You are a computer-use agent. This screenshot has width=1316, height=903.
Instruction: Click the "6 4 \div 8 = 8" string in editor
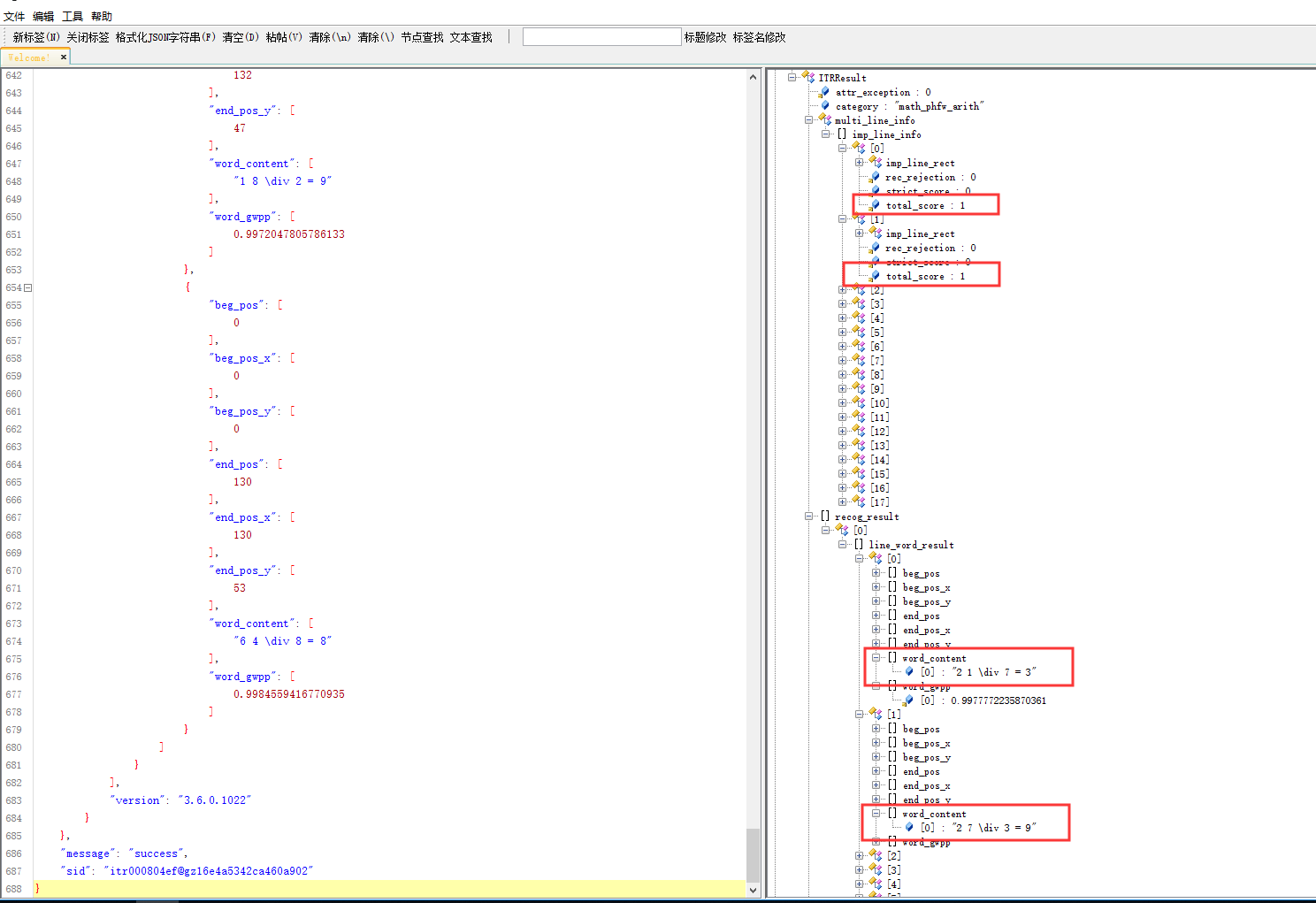(283, 641)
